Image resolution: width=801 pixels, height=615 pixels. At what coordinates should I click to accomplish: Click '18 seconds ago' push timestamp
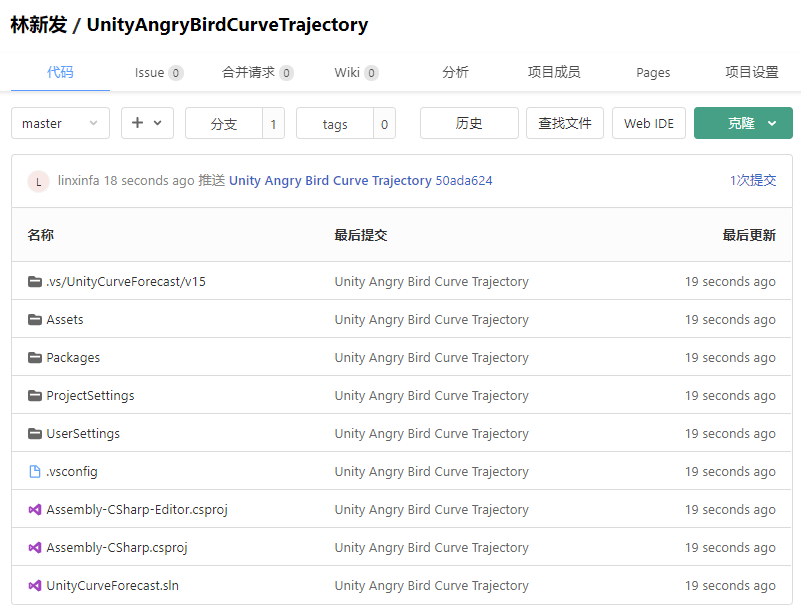click(149, 180)
